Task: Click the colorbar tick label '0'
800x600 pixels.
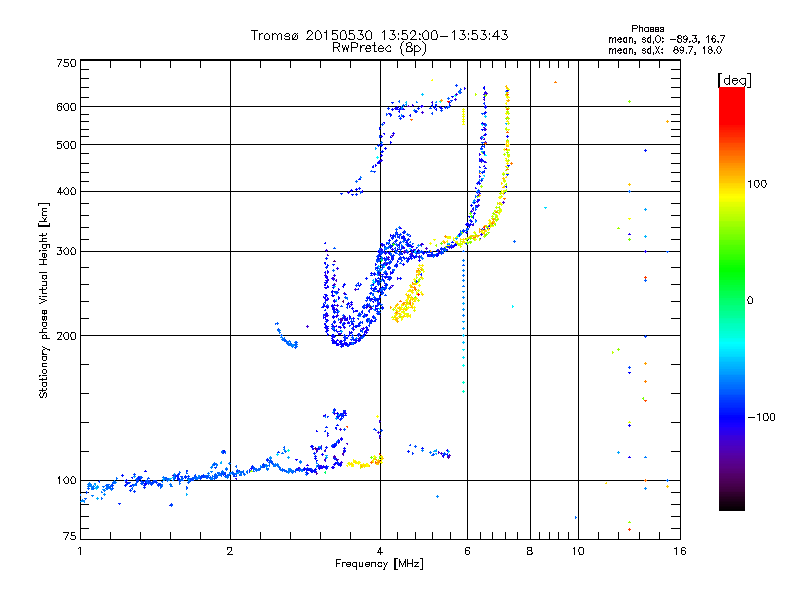Action: 750,301
